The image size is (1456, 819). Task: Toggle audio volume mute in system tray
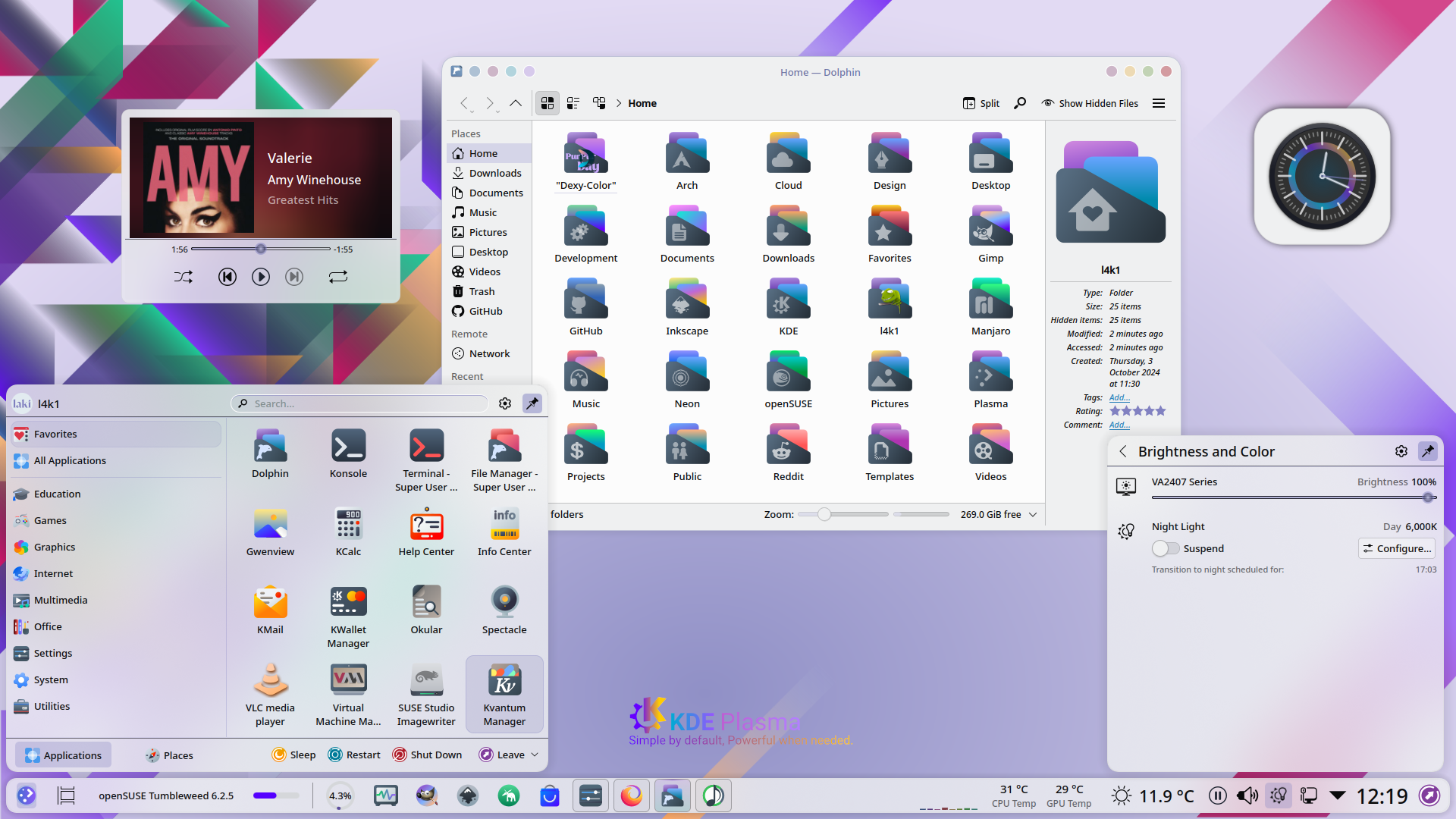click(x=1247, y=795)
